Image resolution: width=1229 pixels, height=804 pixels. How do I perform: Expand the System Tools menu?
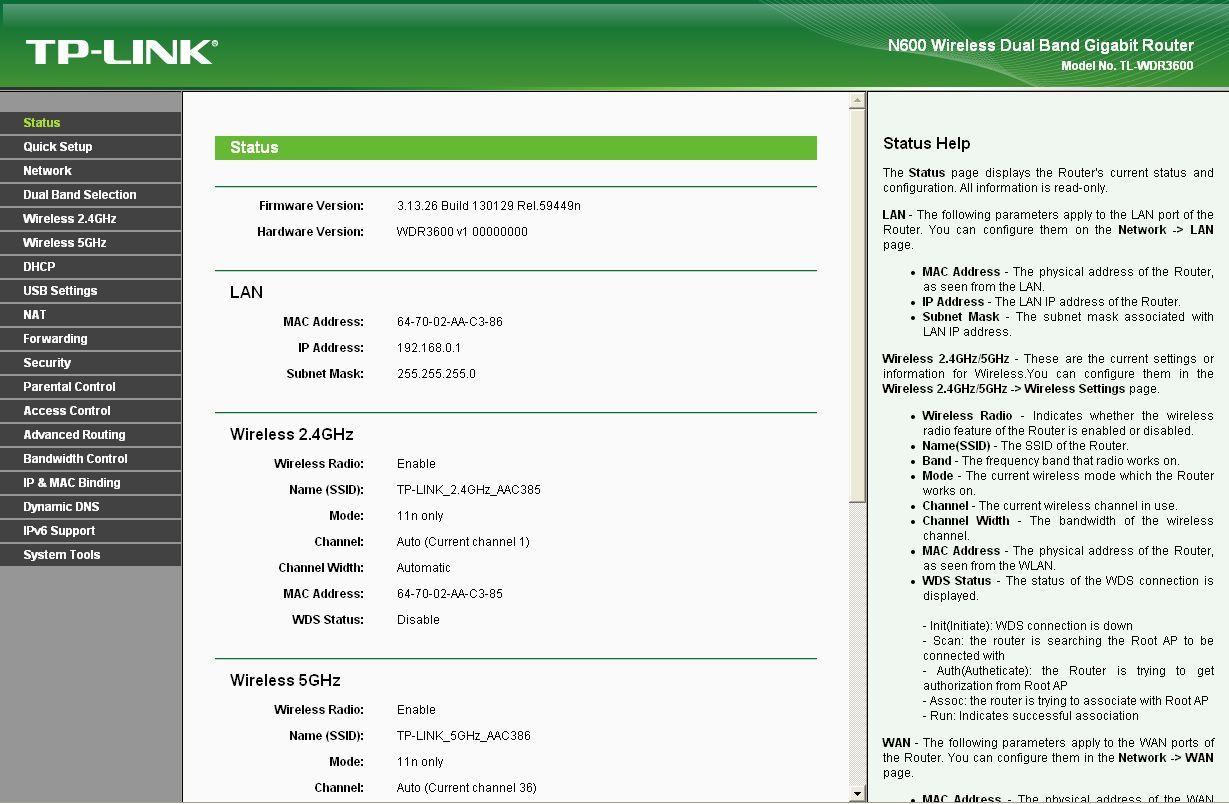(x=62, y=555)
